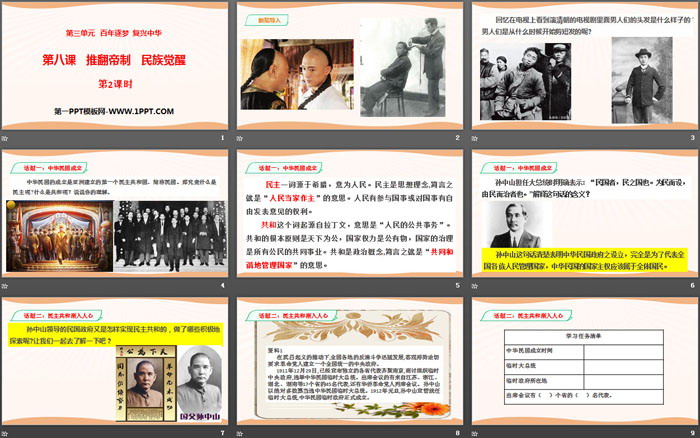Select the title slide thumbnail 第八课 推翻帝制

(x=115, y=66)
